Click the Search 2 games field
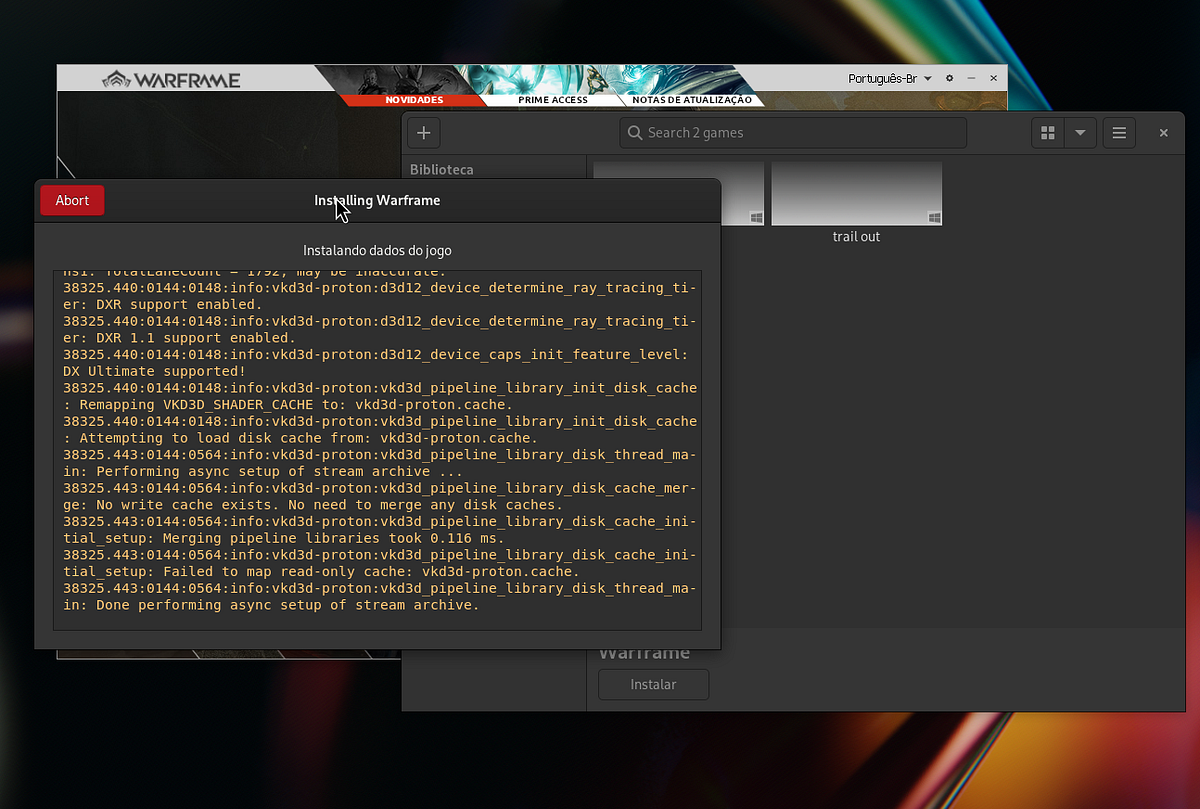 click(792, 132)
